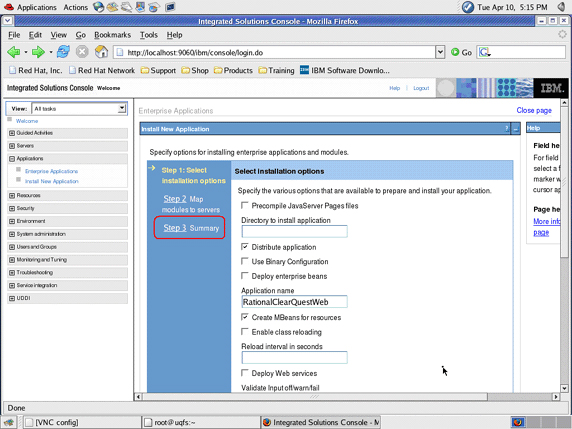The height and width of the screenshot is (429, 572).
Task: Expand Security section
Action: pyautogui.click(x=12, y=208)
